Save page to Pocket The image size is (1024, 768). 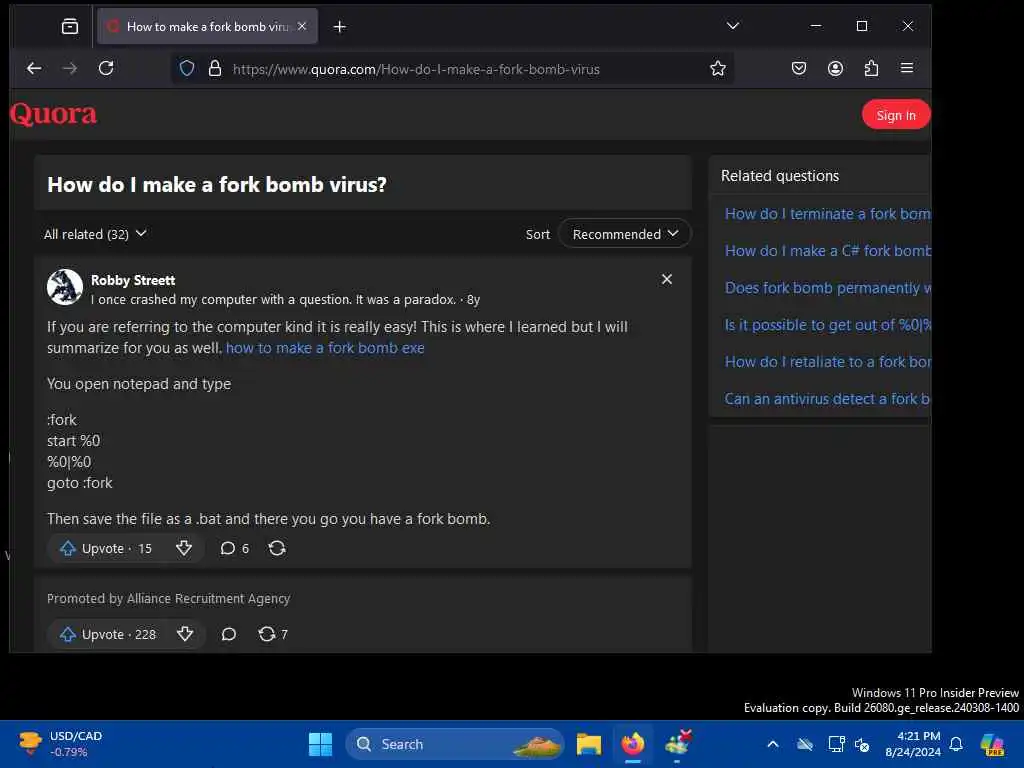tap(799, 68)
